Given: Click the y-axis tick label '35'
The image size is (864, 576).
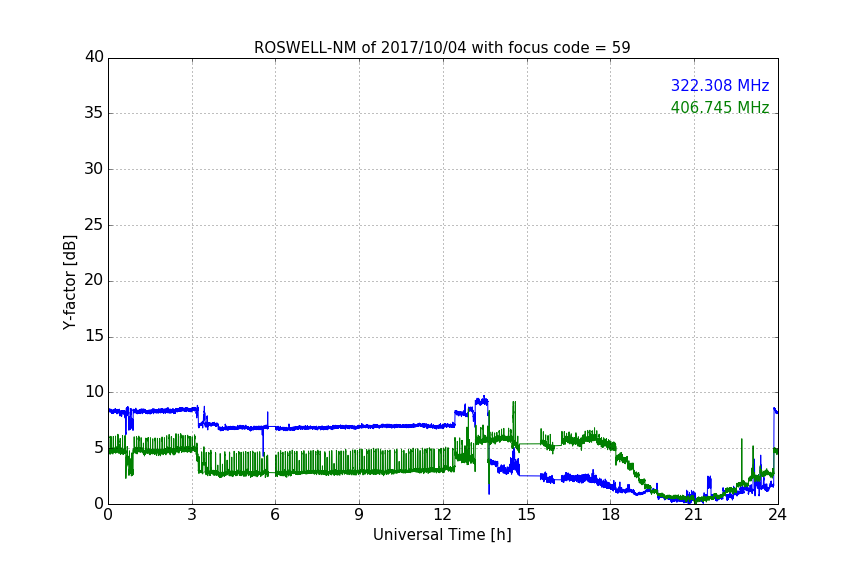Looking at the screenshot, I should (94, 113).
